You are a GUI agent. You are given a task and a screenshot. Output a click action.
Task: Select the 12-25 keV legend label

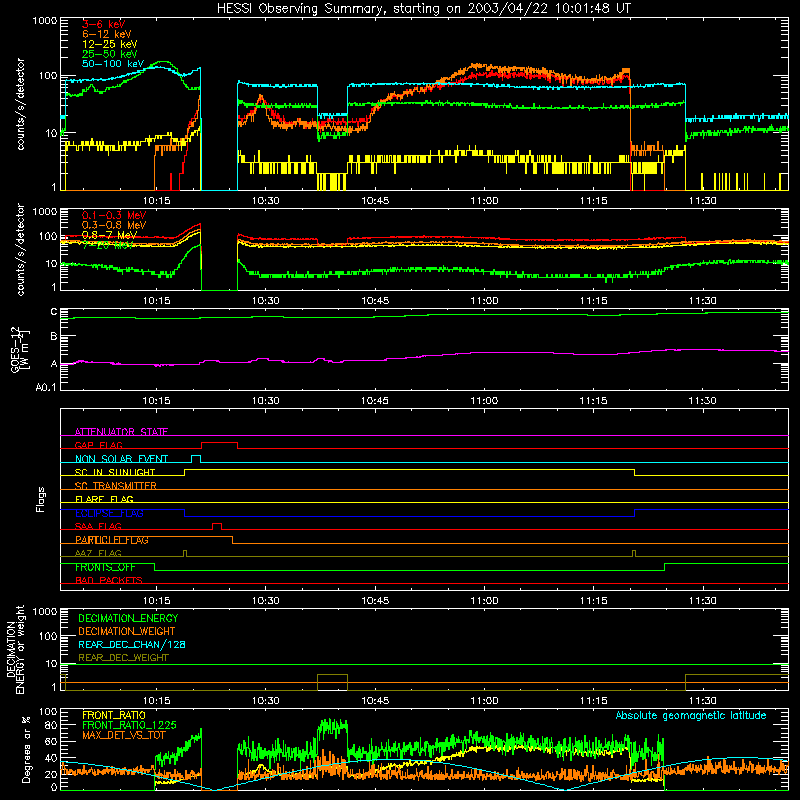coord(110,44)
